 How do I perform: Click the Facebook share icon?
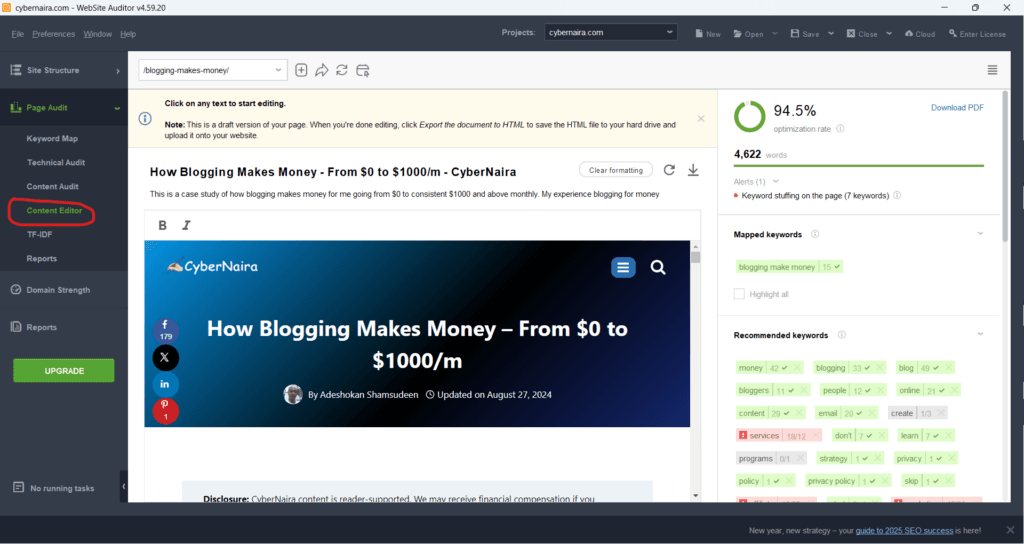tap(165, 330)
